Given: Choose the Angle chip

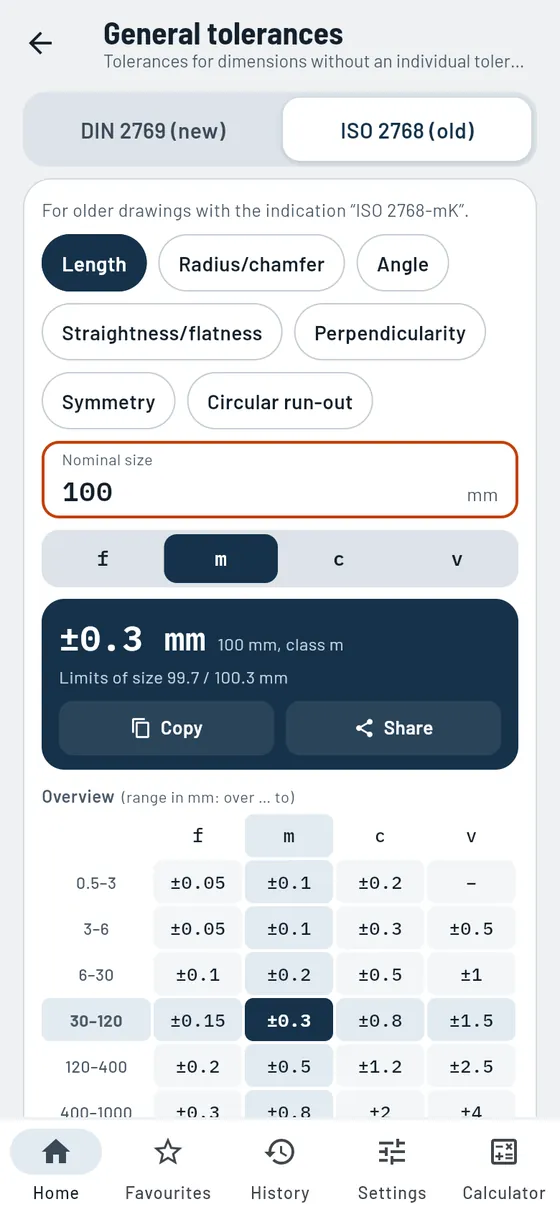Looking at the screenshot, I should click(403, 264).
